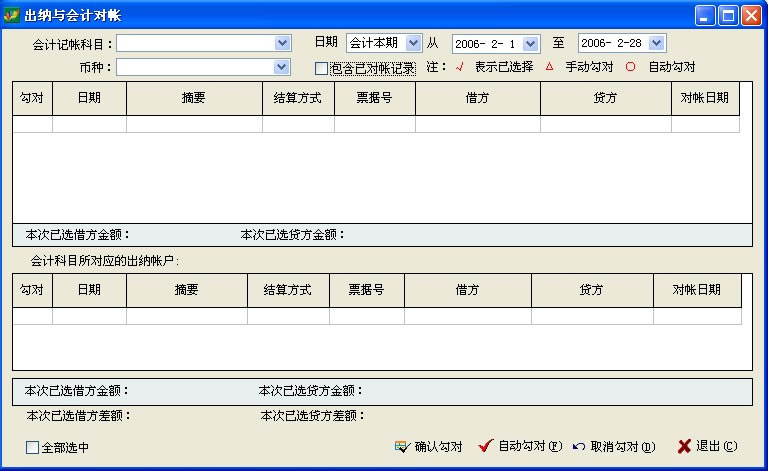Screen dimensions: 768x471
Task: Click 结算方式 column header in lower table
Action: click(x=288, y=290)
